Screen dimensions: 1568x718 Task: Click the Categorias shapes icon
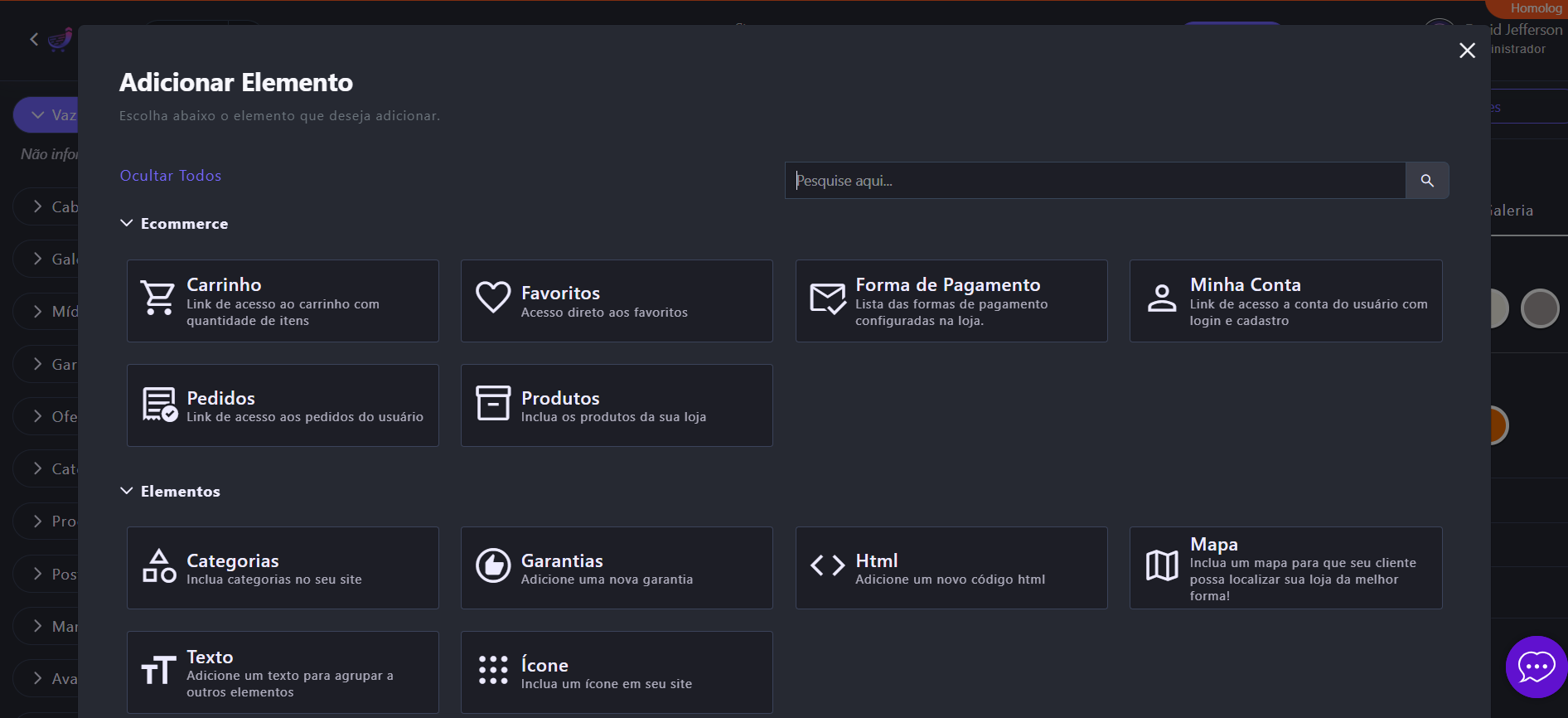[x=159, y=566]
